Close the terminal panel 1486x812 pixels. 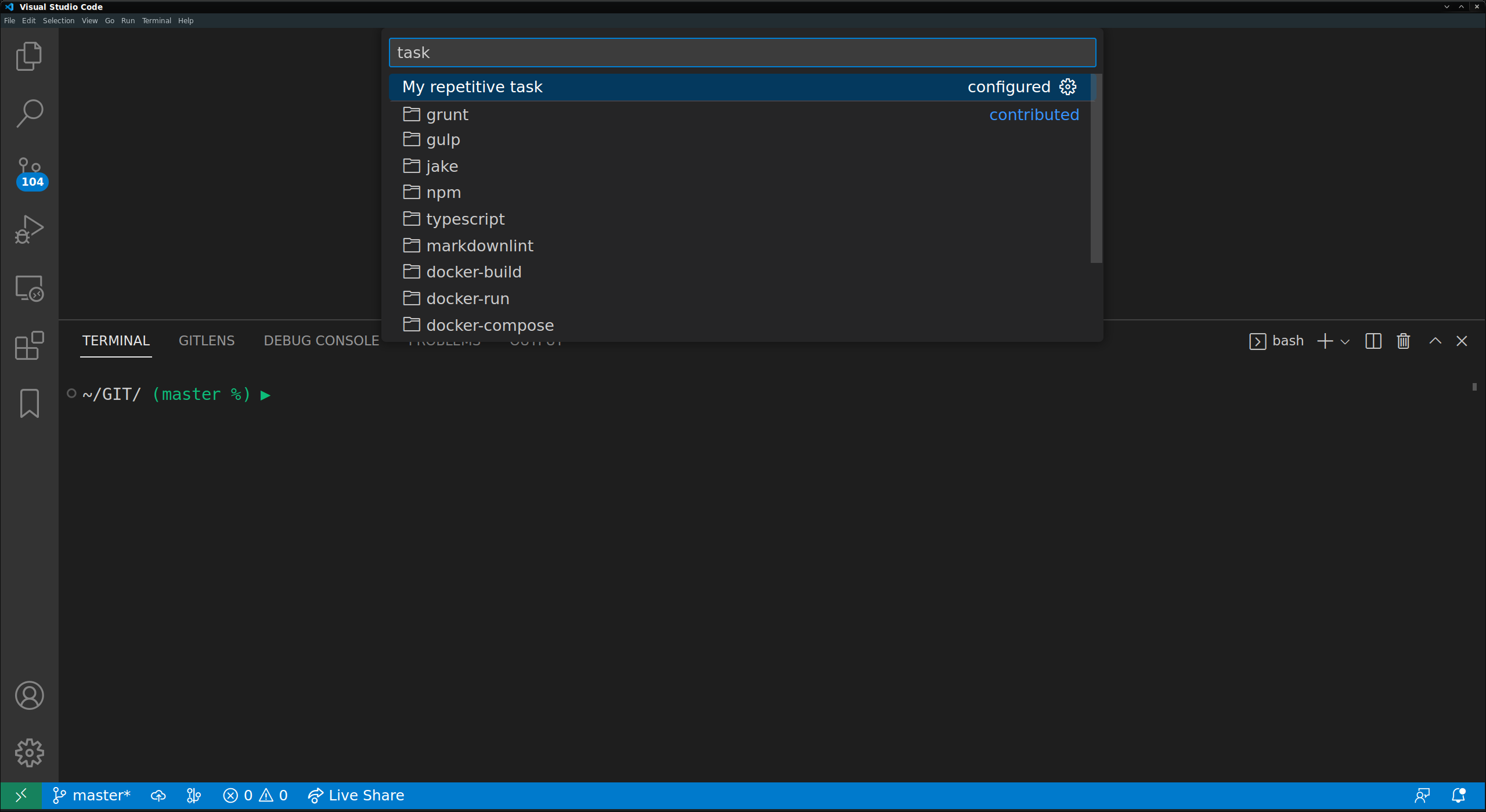1462,341
